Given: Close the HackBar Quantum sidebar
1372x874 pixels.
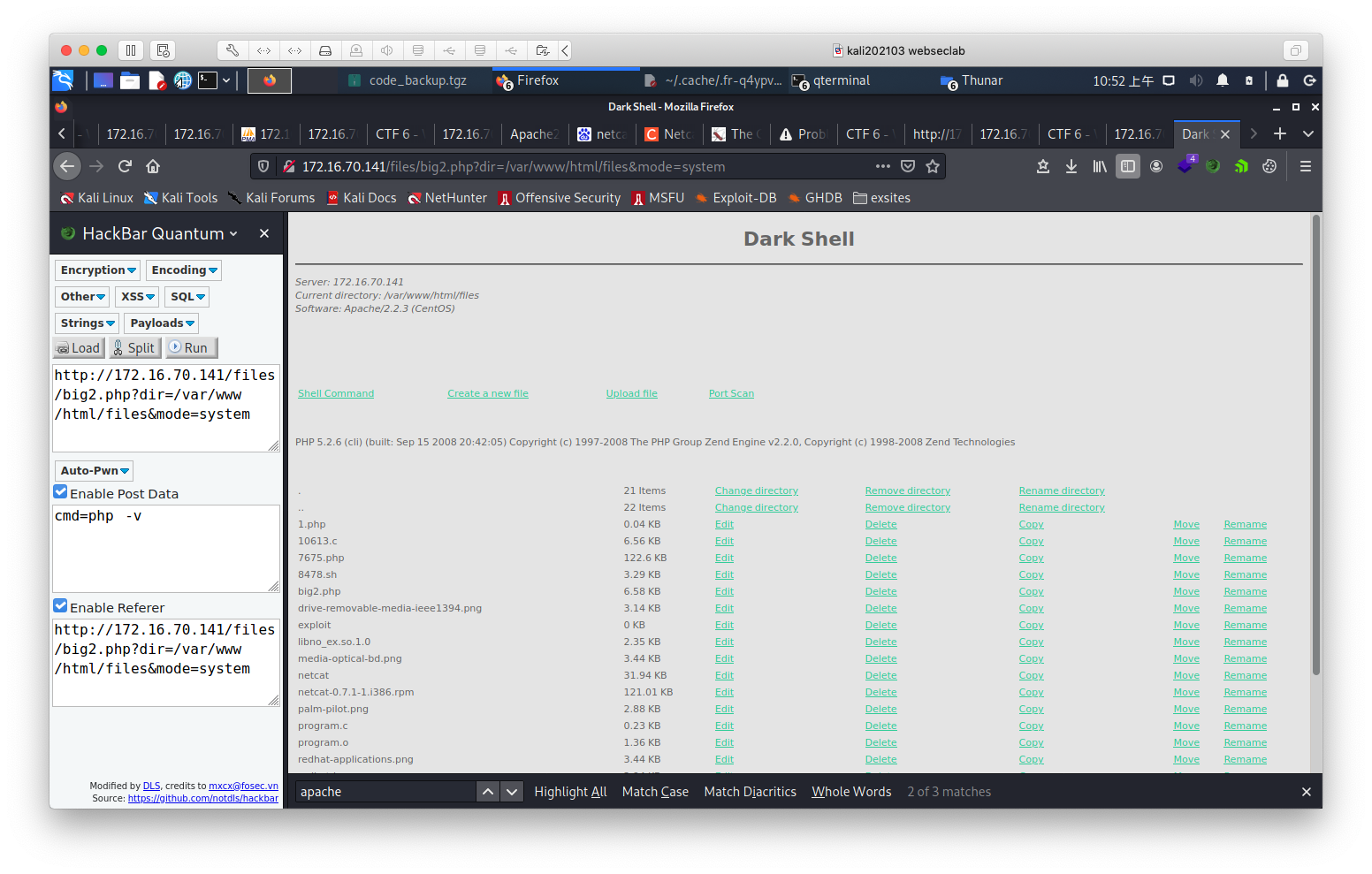Looking at the screenshot, I should coord(263,233).
